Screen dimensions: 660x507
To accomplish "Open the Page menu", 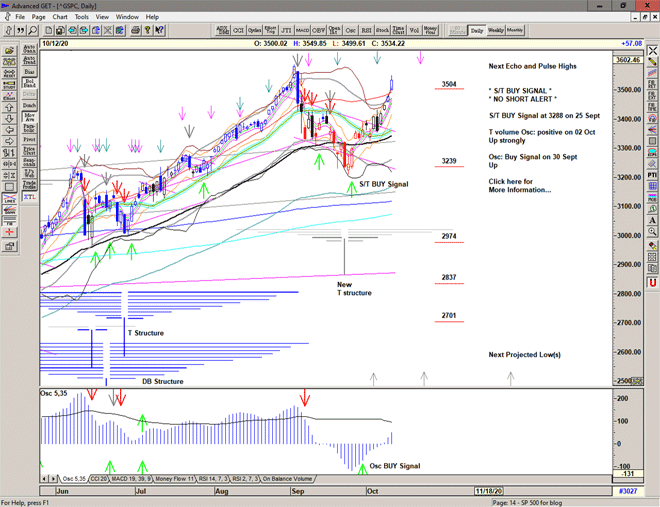I will pyautogui.click(x=38, y=17).
